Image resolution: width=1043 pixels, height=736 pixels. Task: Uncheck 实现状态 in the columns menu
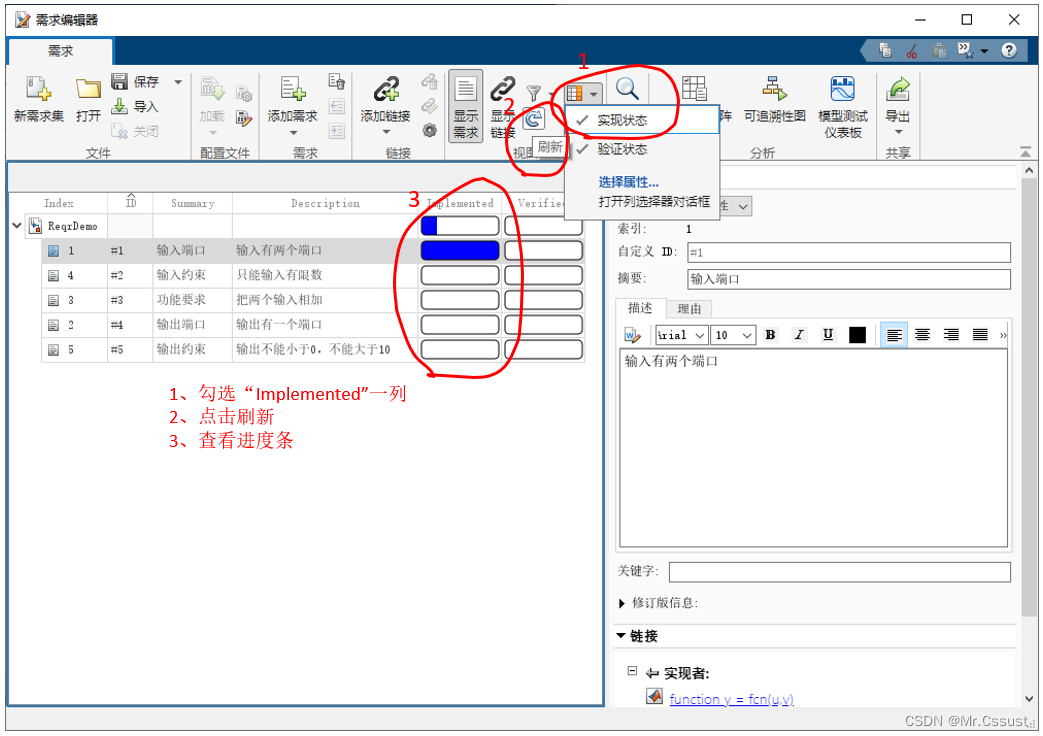622,121
